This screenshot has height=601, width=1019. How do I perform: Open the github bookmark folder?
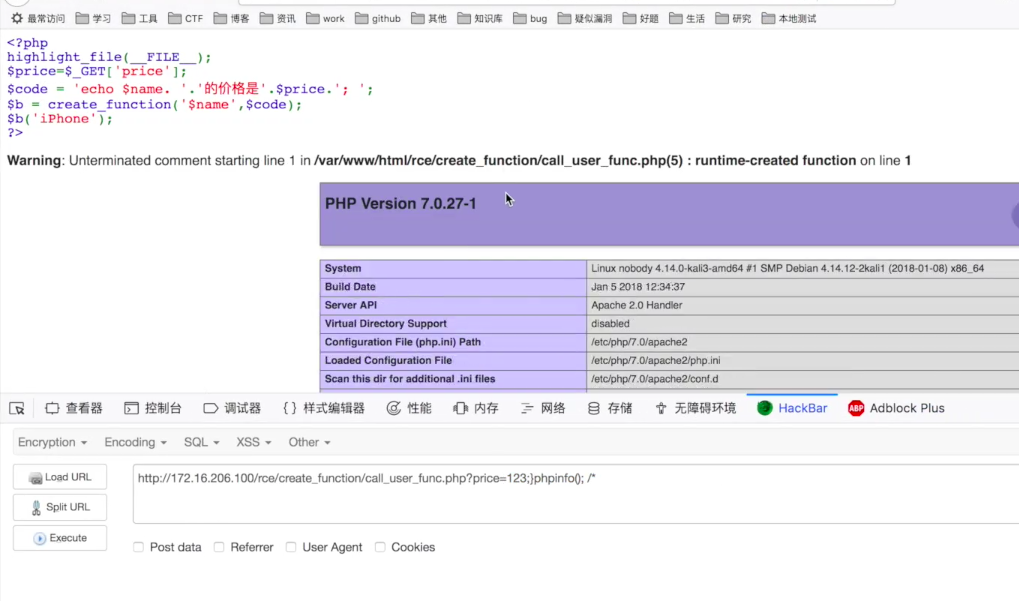tap(378, 18)
